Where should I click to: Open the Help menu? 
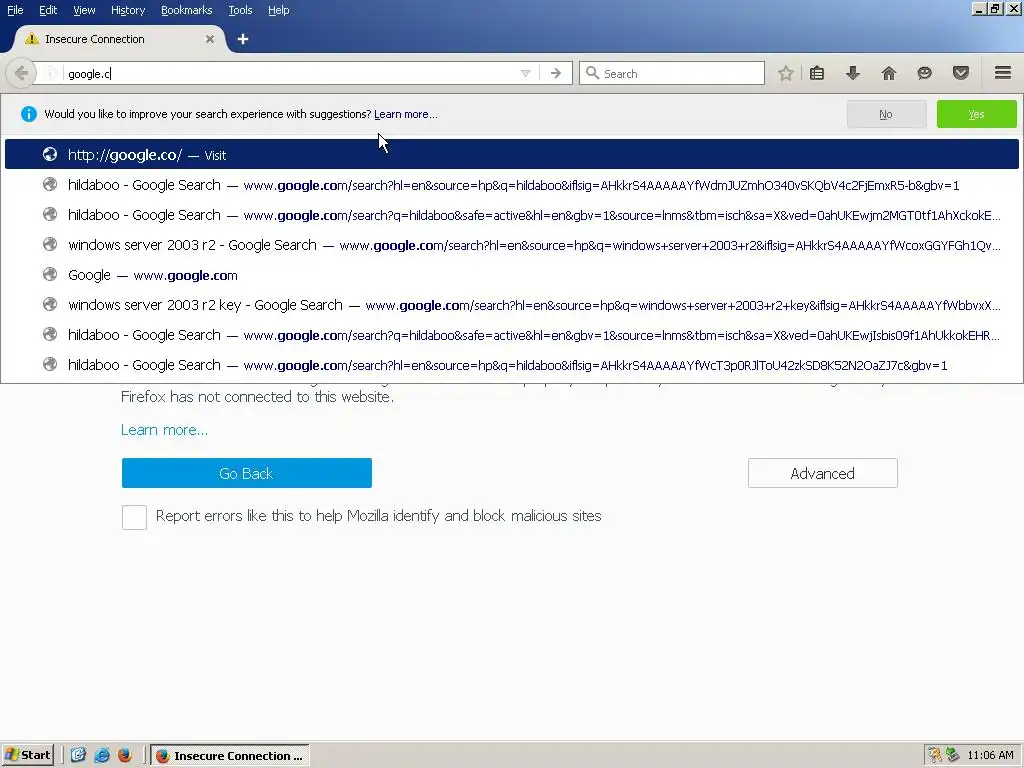point(278,10)
